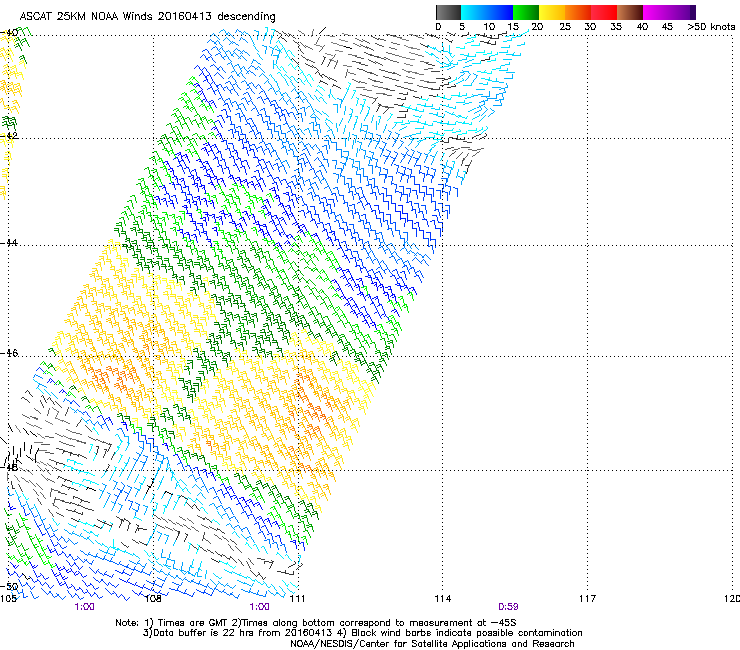
Task: Click the '108' longitude axis label
Action: point(153,599)
